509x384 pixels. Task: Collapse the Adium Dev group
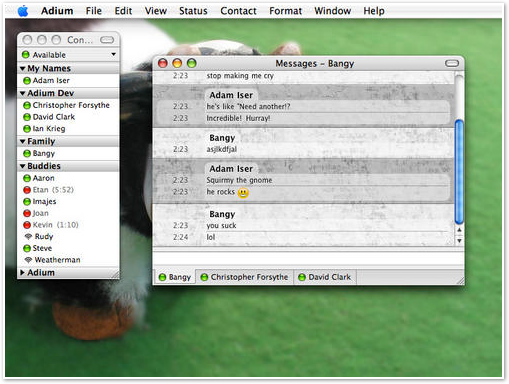23,93
